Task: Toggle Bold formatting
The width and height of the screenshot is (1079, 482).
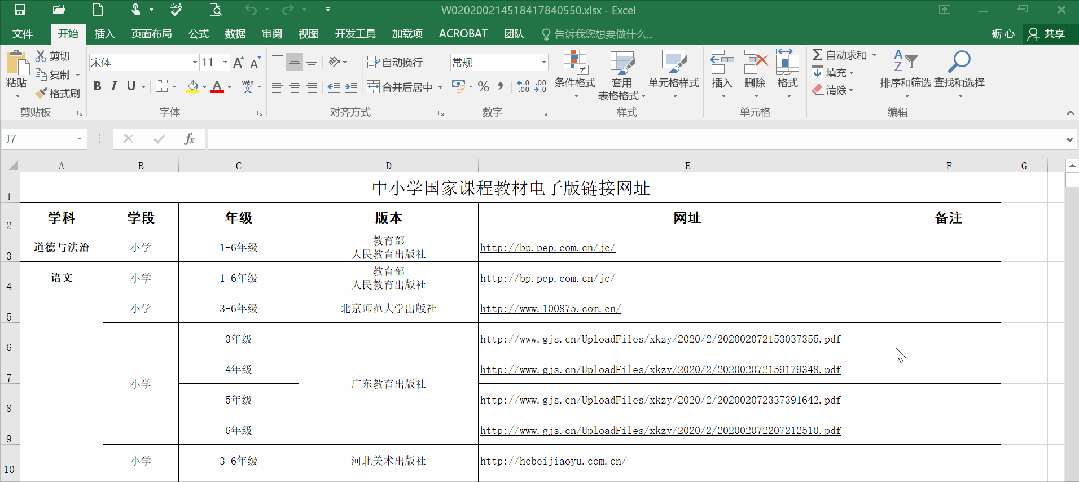Action: click(x=98, y=86)
